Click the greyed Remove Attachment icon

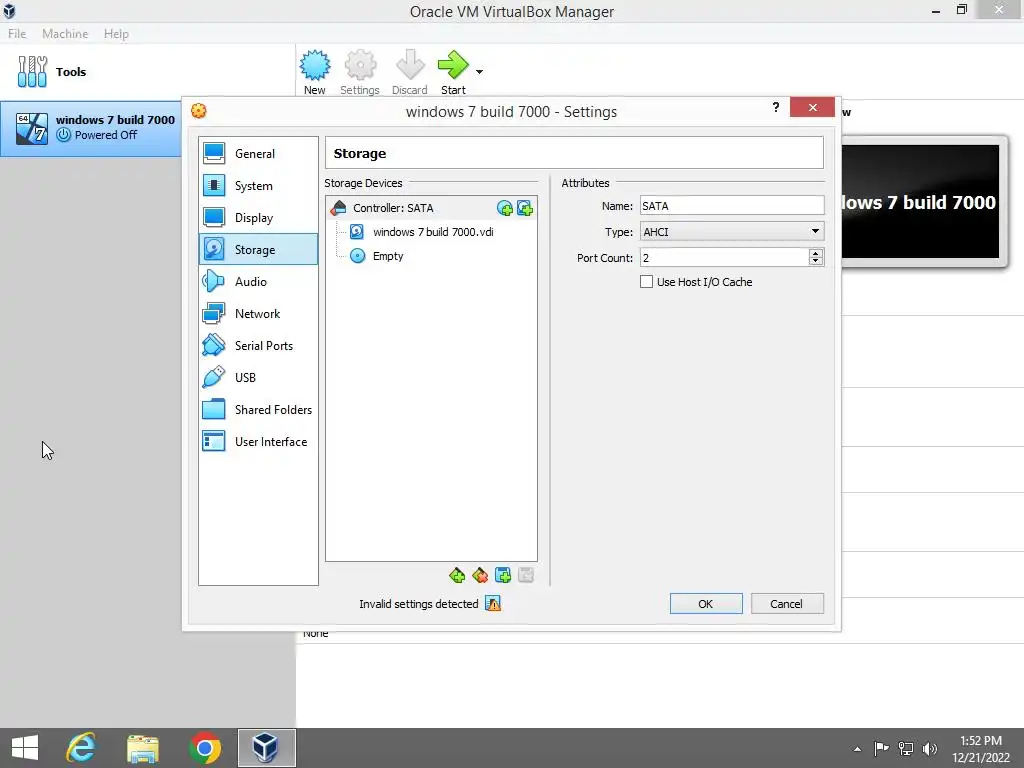point(526,575)
